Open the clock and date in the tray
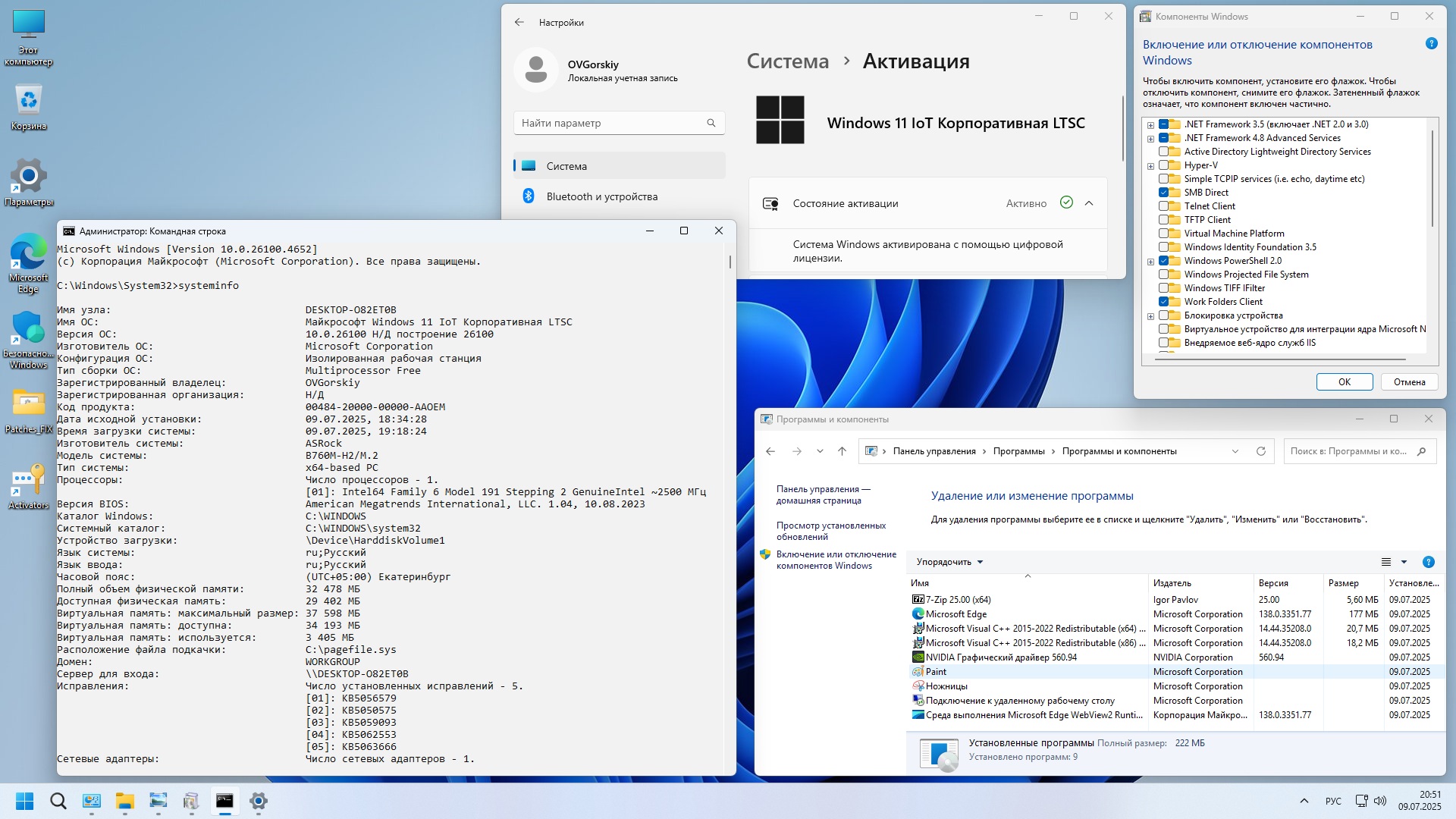The height and width of the screenshot is (819, 1456). (1420, 801)
